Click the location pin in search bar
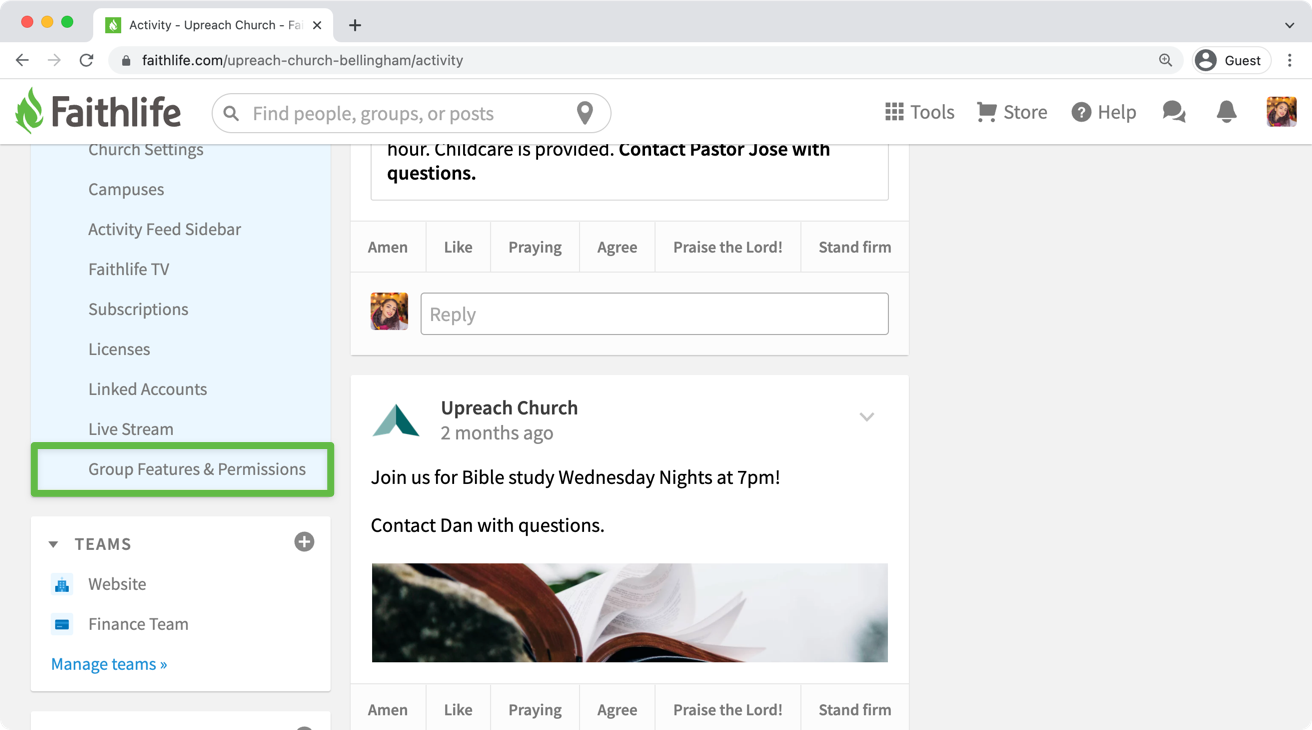This screenshot has height=730, width=1312. [585, 113]
